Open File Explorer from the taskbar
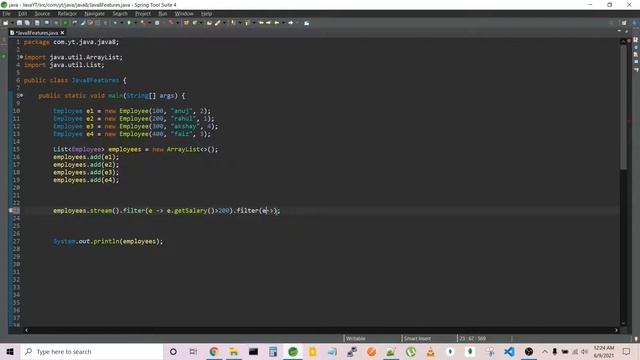This screenshot has width=640, height=360. [x=233, y=351]
